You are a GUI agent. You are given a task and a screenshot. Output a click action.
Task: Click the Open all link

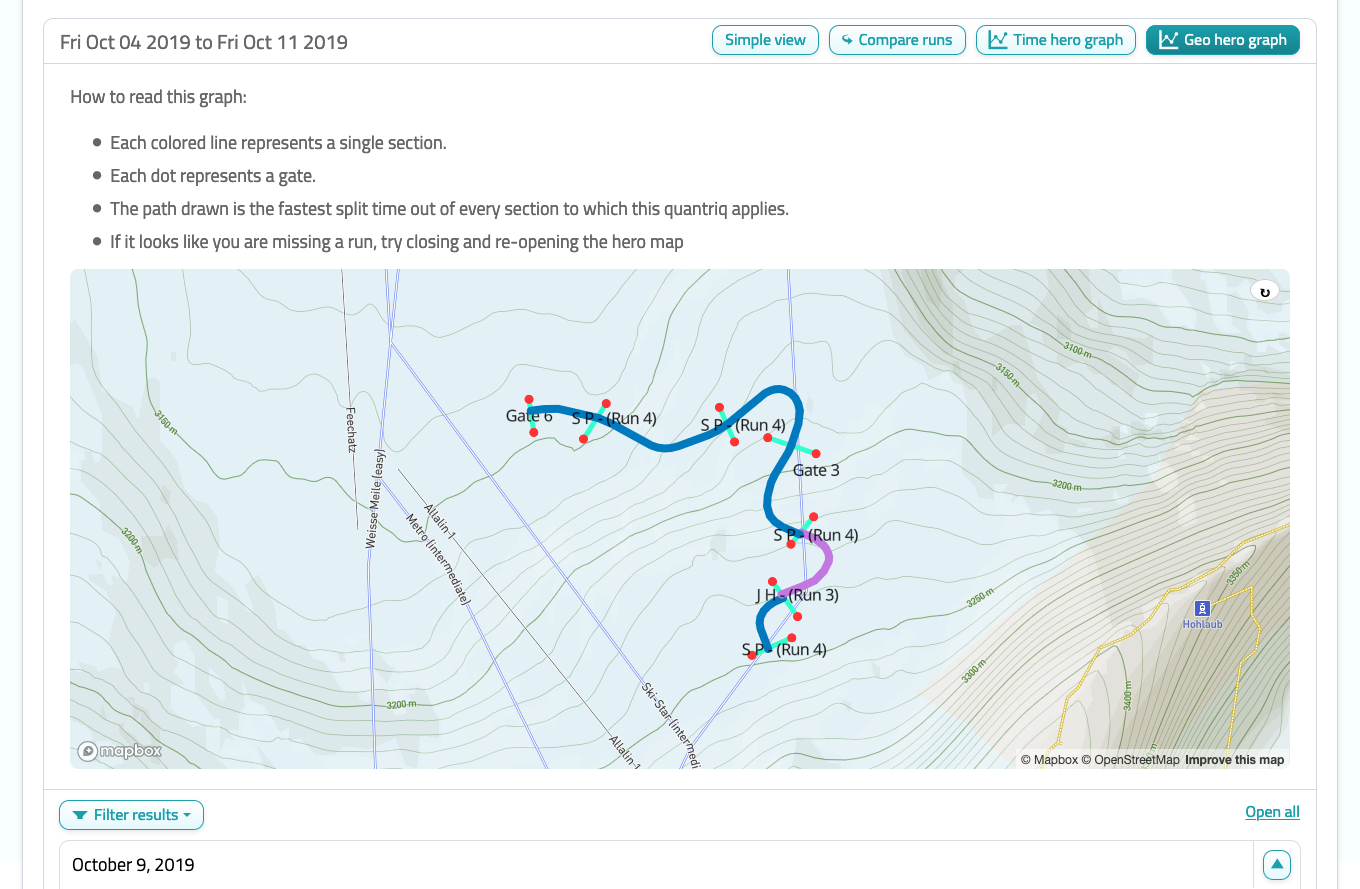point(1272,812)
